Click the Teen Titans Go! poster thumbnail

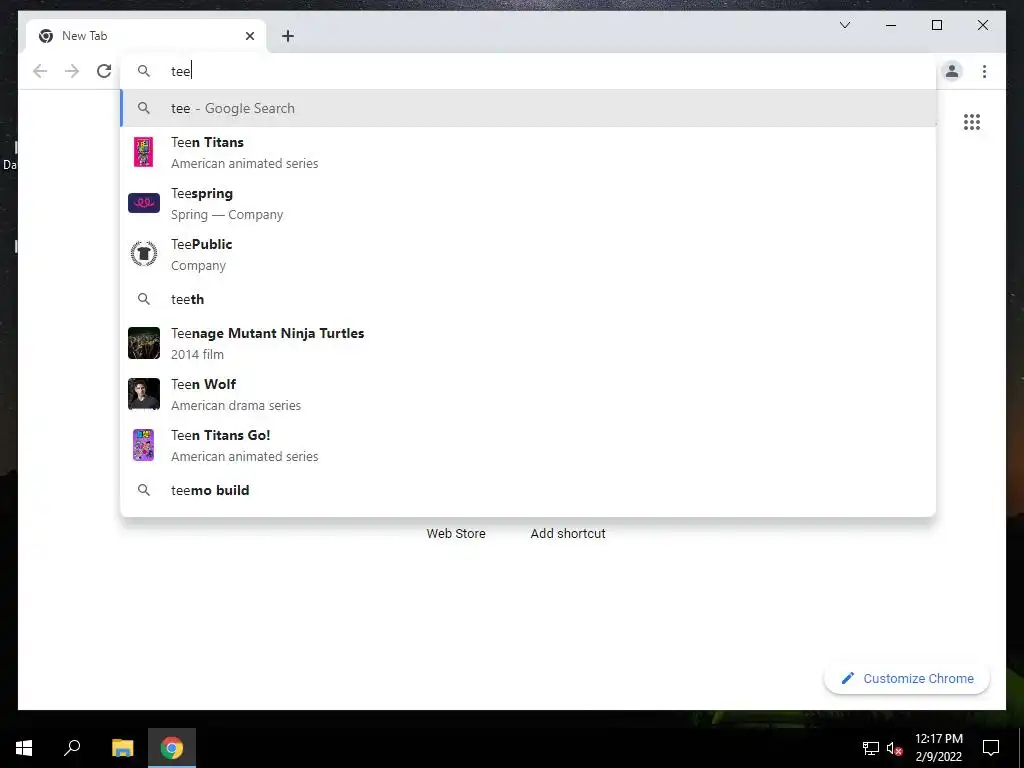tap(144, 445)
